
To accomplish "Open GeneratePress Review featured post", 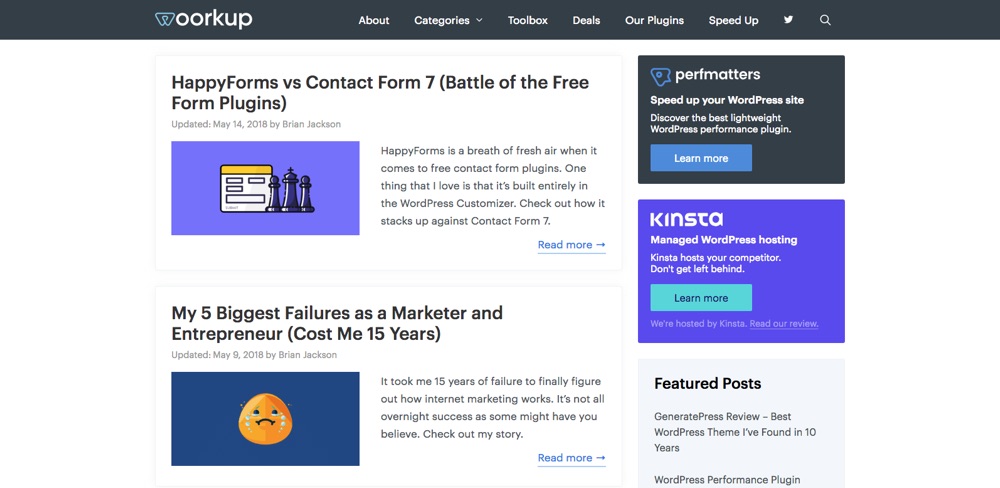I will click(x=735, y=432).
